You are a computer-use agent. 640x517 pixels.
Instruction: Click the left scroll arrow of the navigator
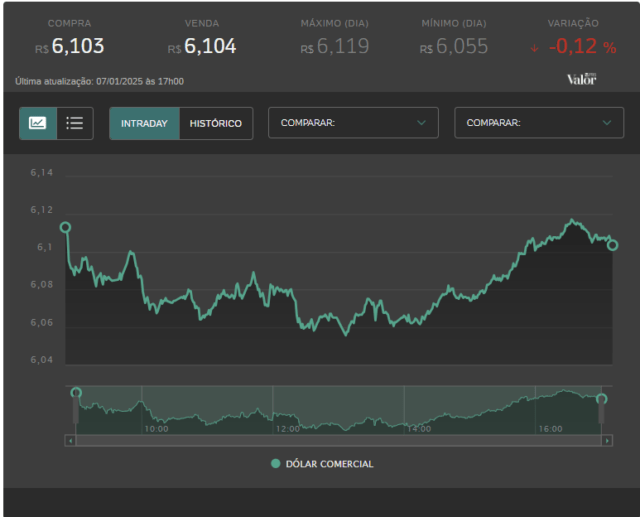coord(71,440)
